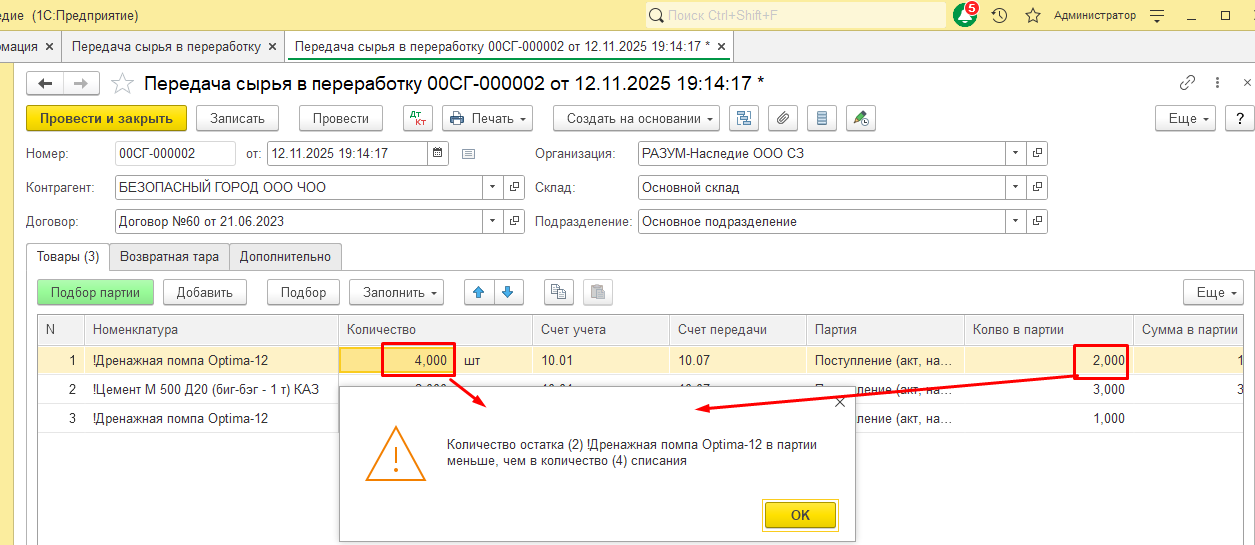Get a link to the document via the chain icon
Image resolution: width=1255 pixels, height=545 pixels.
[1188, 83]
